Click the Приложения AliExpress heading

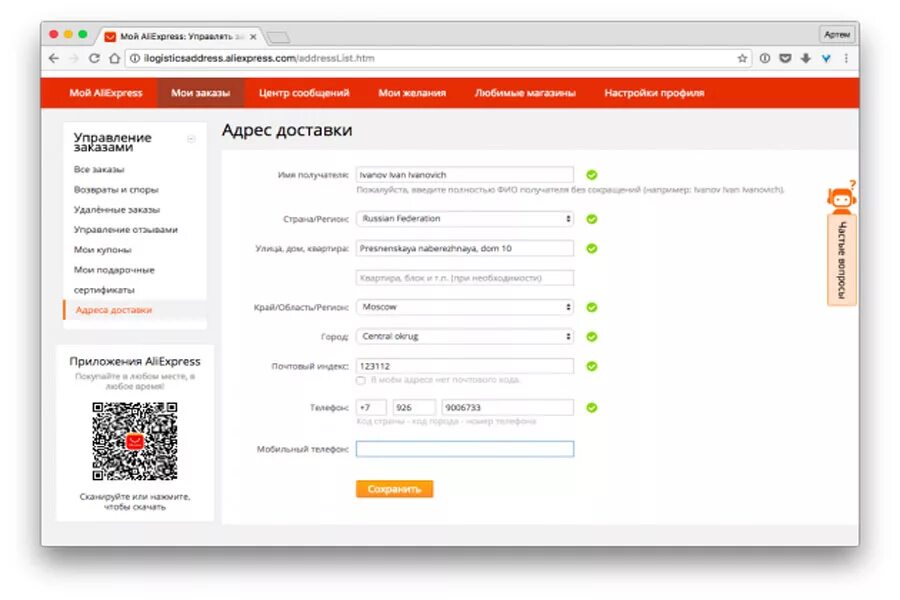point(135,361)
